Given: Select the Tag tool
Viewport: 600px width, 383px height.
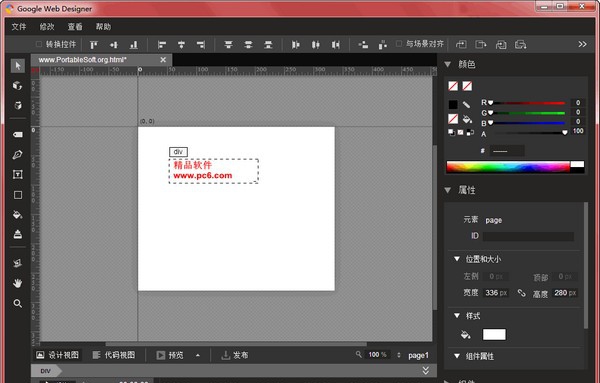Looking at the screenshot, I should pos(18,135).
